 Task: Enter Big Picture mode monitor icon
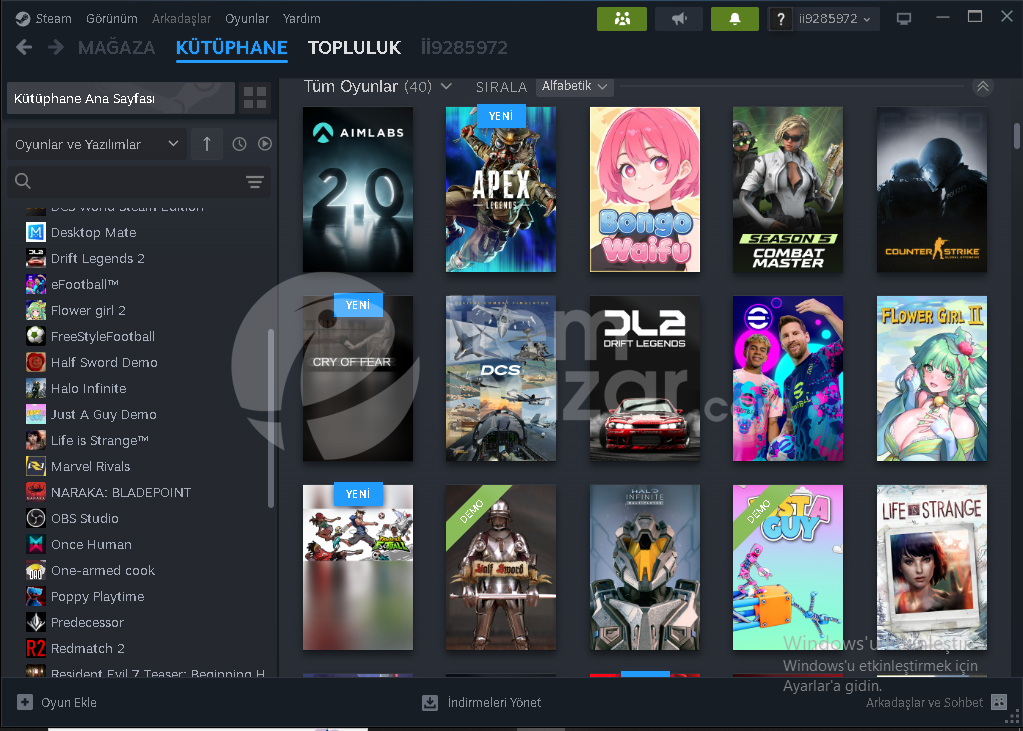[904, 19]
